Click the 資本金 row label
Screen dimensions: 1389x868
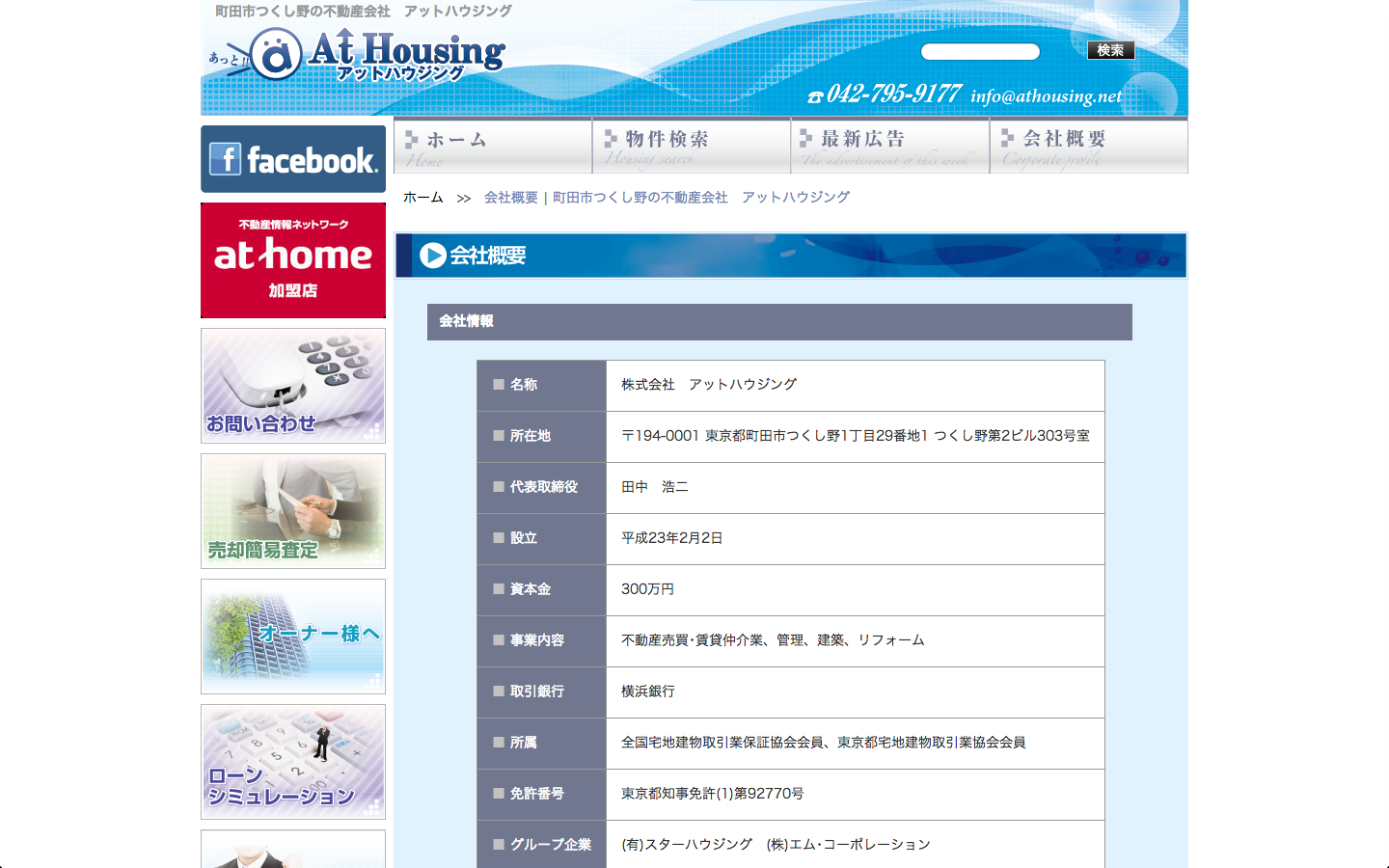coord(531,589)
